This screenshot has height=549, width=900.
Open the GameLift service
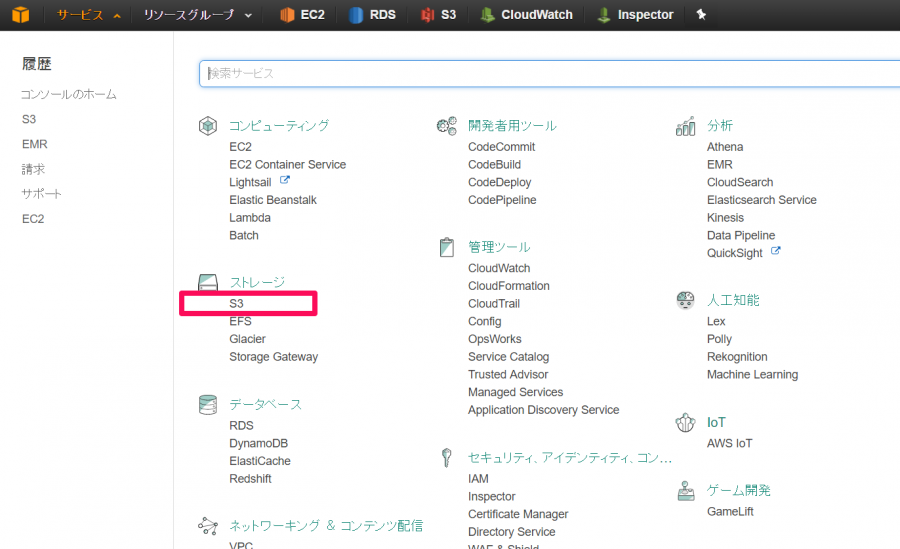click(730, 512)
